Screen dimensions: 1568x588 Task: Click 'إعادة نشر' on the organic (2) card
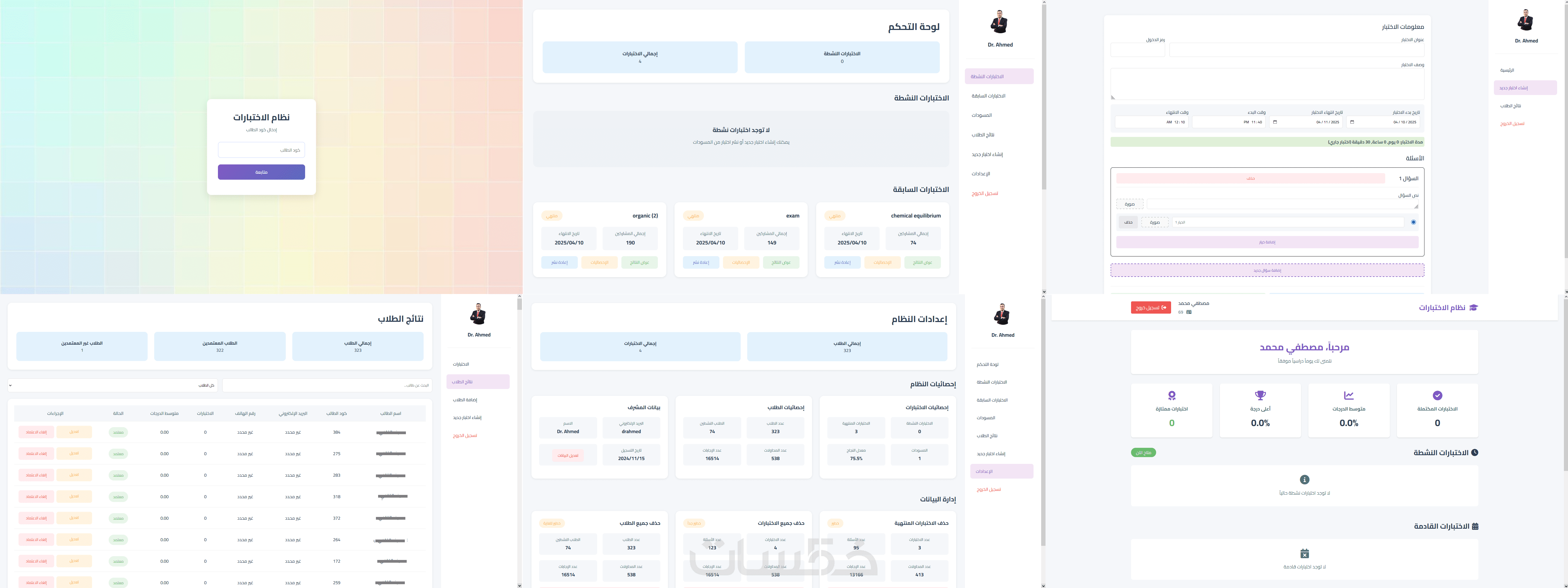tap(559, 263)
